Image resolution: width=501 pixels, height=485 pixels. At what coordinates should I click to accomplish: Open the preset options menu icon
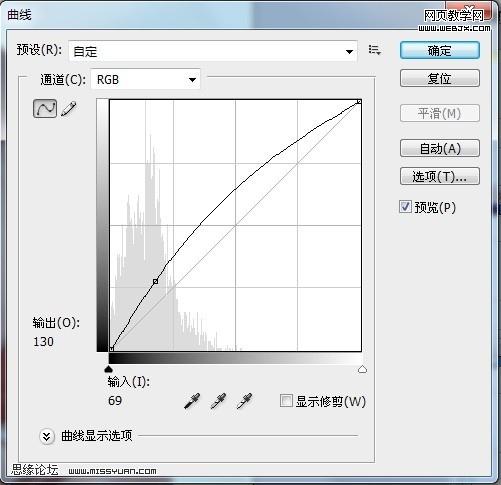[375, 50]
